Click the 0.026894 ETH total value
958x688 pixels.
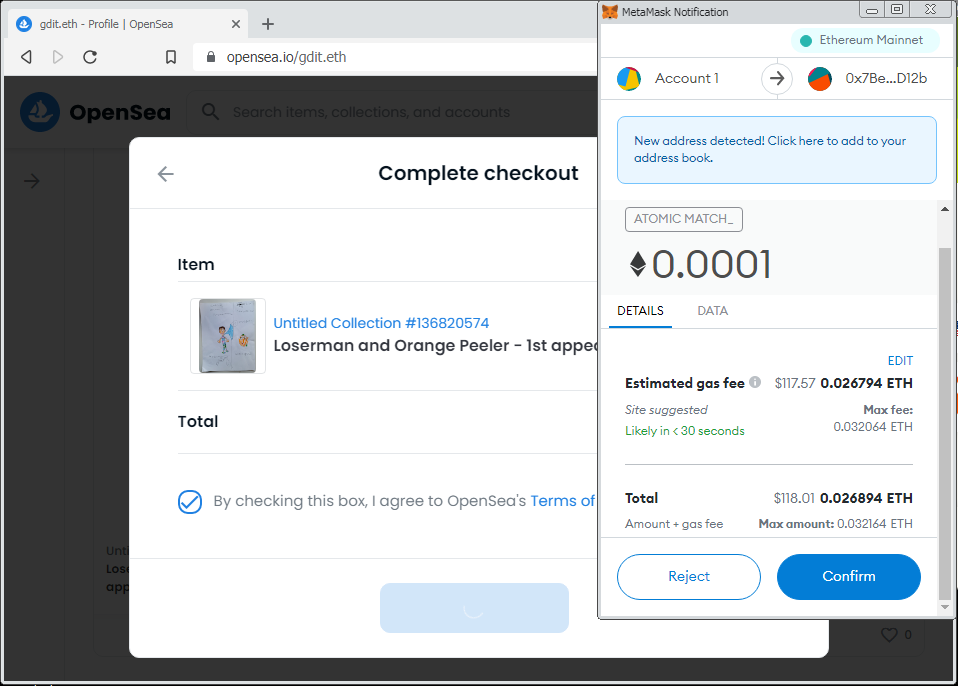pos(866,498)
